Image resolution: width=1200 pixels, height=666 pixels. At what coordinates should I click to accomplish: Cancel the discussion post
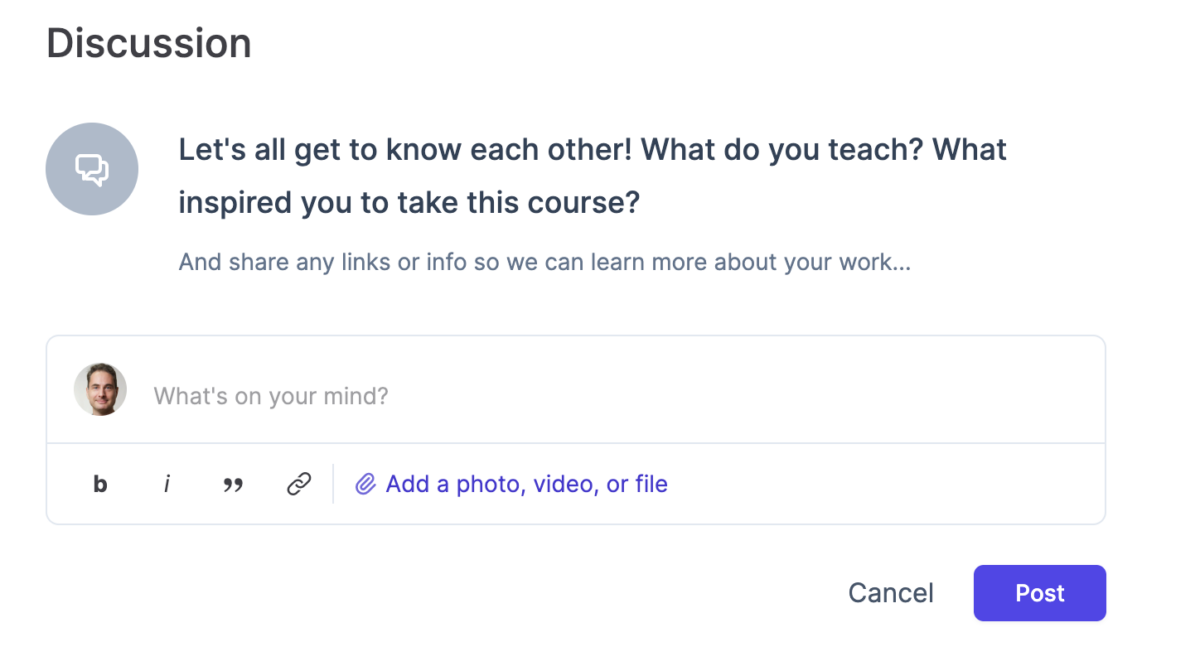[890, 593]
